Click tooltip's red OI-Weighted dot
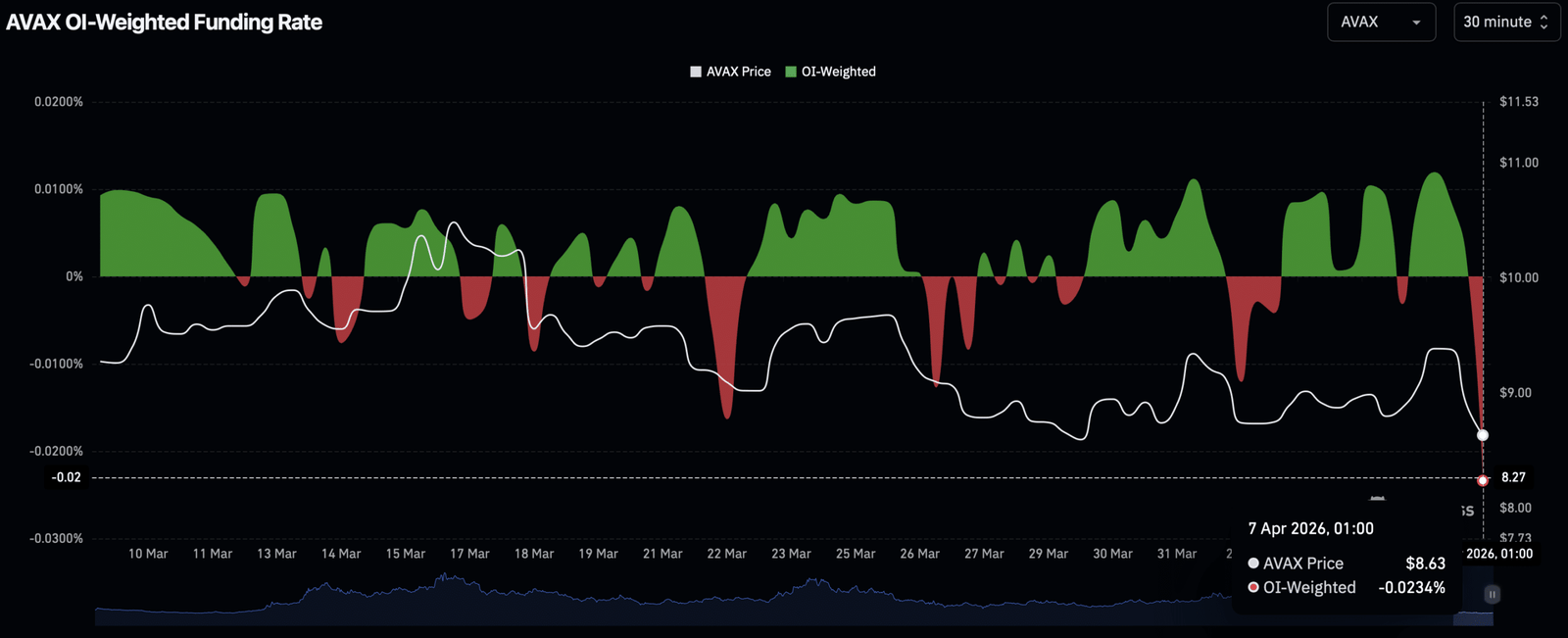Viewport: 1568px width, 638px height. [x=1253, y=587]
